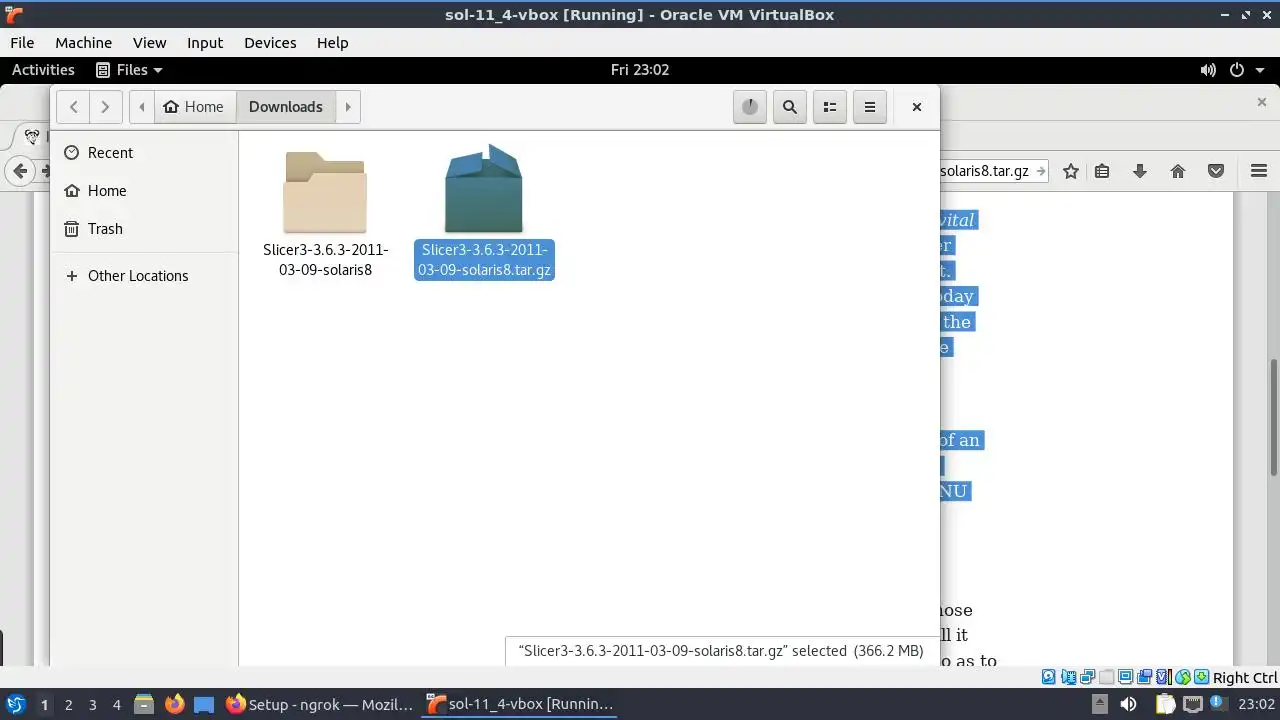Go back in Files history
Screen dimensions: 1280x720
[73, 107]
